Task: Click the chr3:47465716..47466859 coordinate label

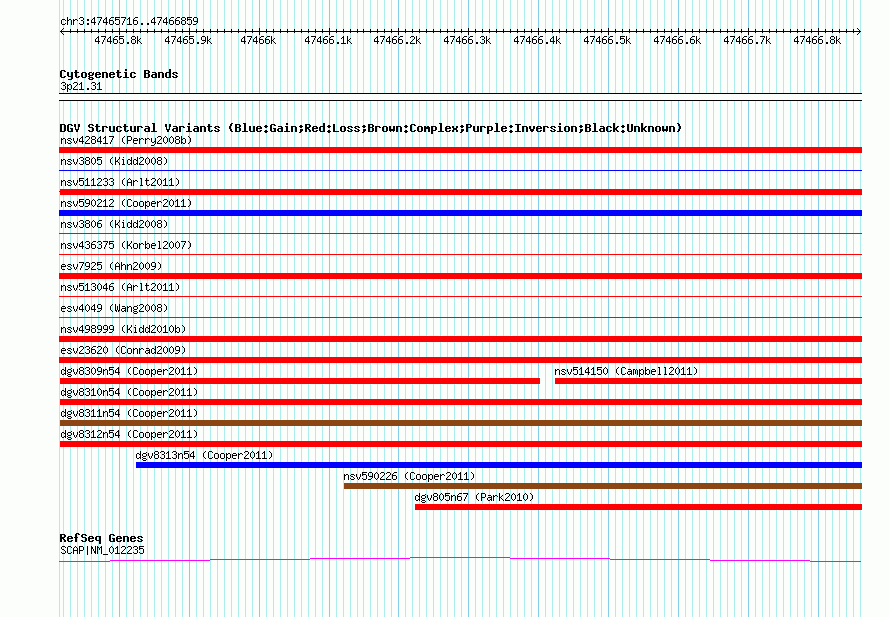Action: [129, 22]
